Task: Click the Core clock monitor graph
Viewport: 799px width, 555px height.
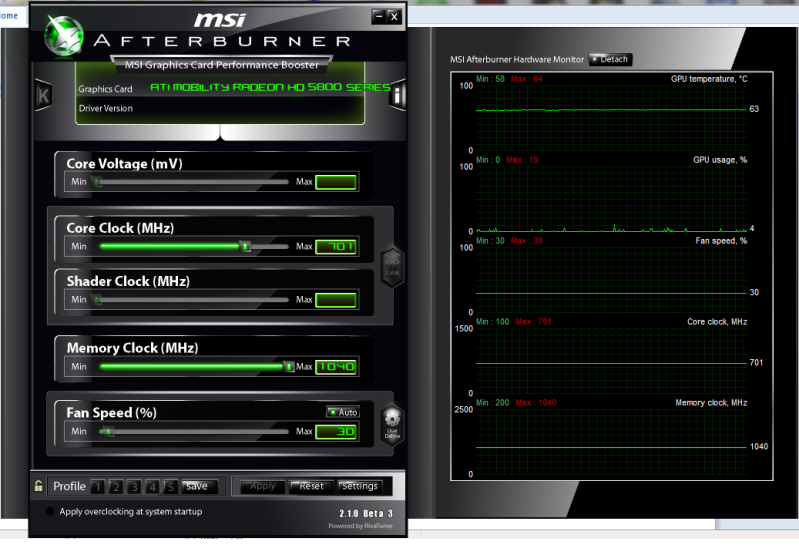Action: pyautogui.click(x=611, y=361)
